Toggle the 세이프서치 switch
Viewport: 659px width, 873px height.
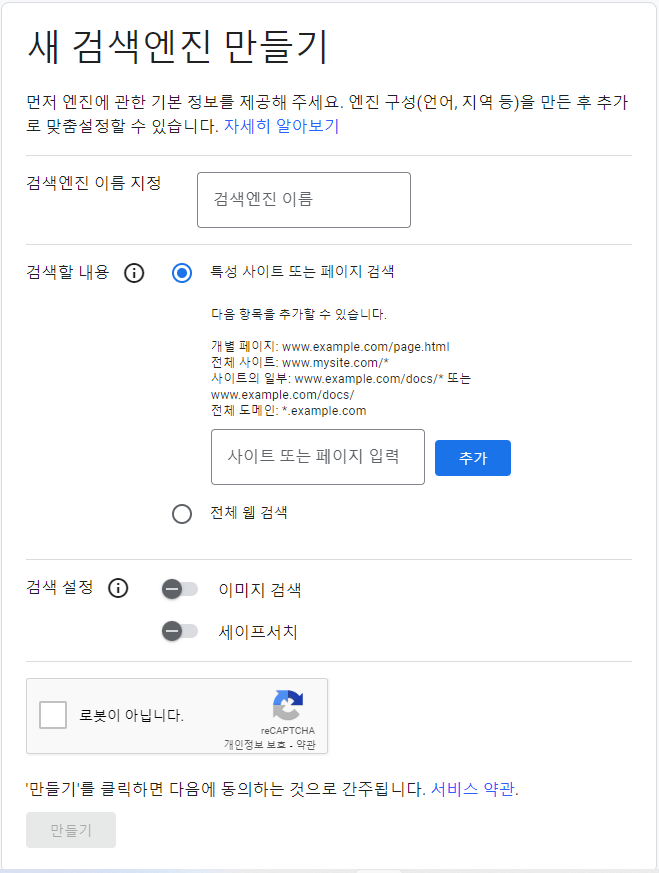[x=179, y=631]
